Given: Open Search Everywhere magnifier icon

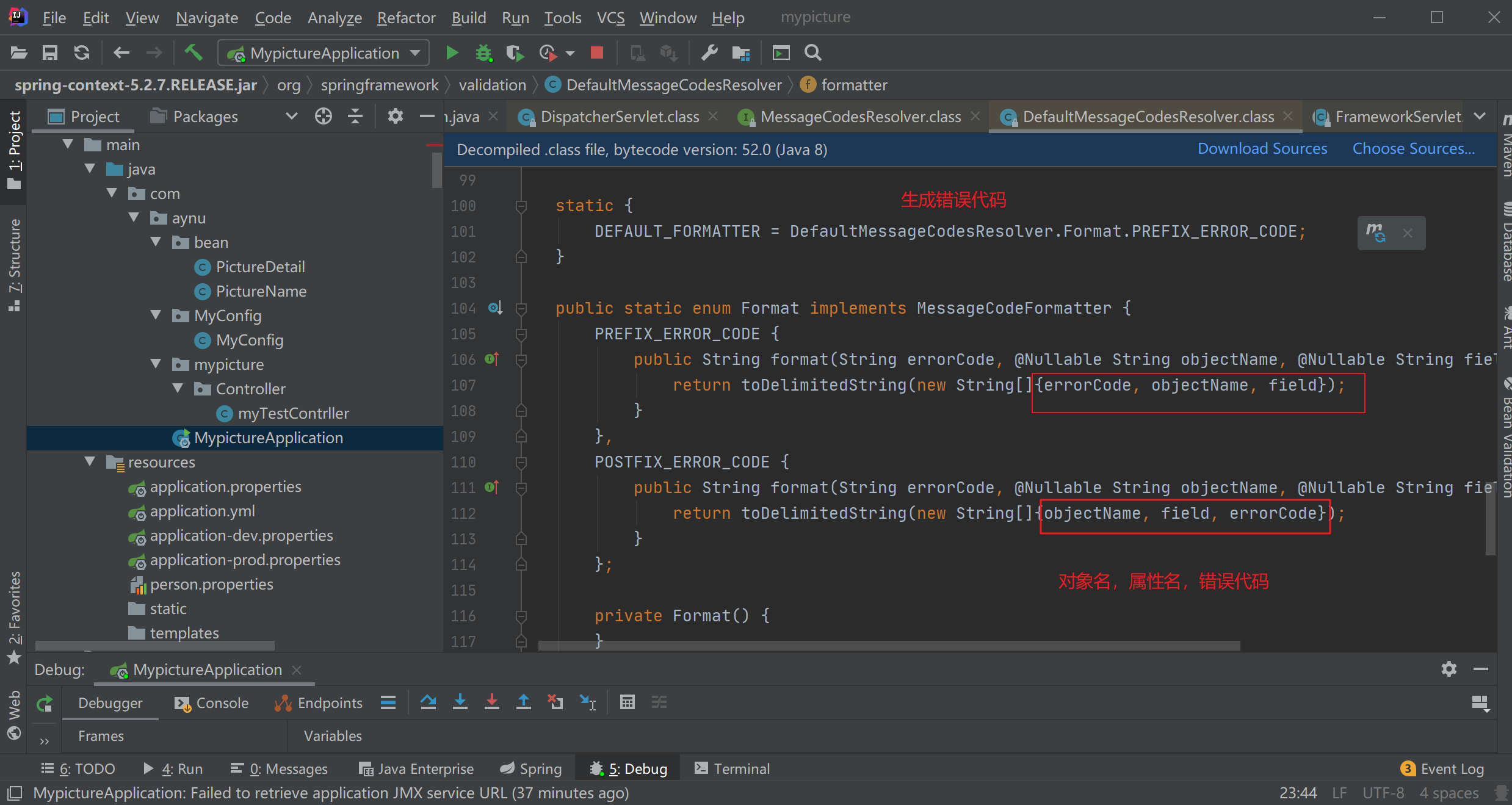Looking at the screenshot, I should tap(812, 53).
